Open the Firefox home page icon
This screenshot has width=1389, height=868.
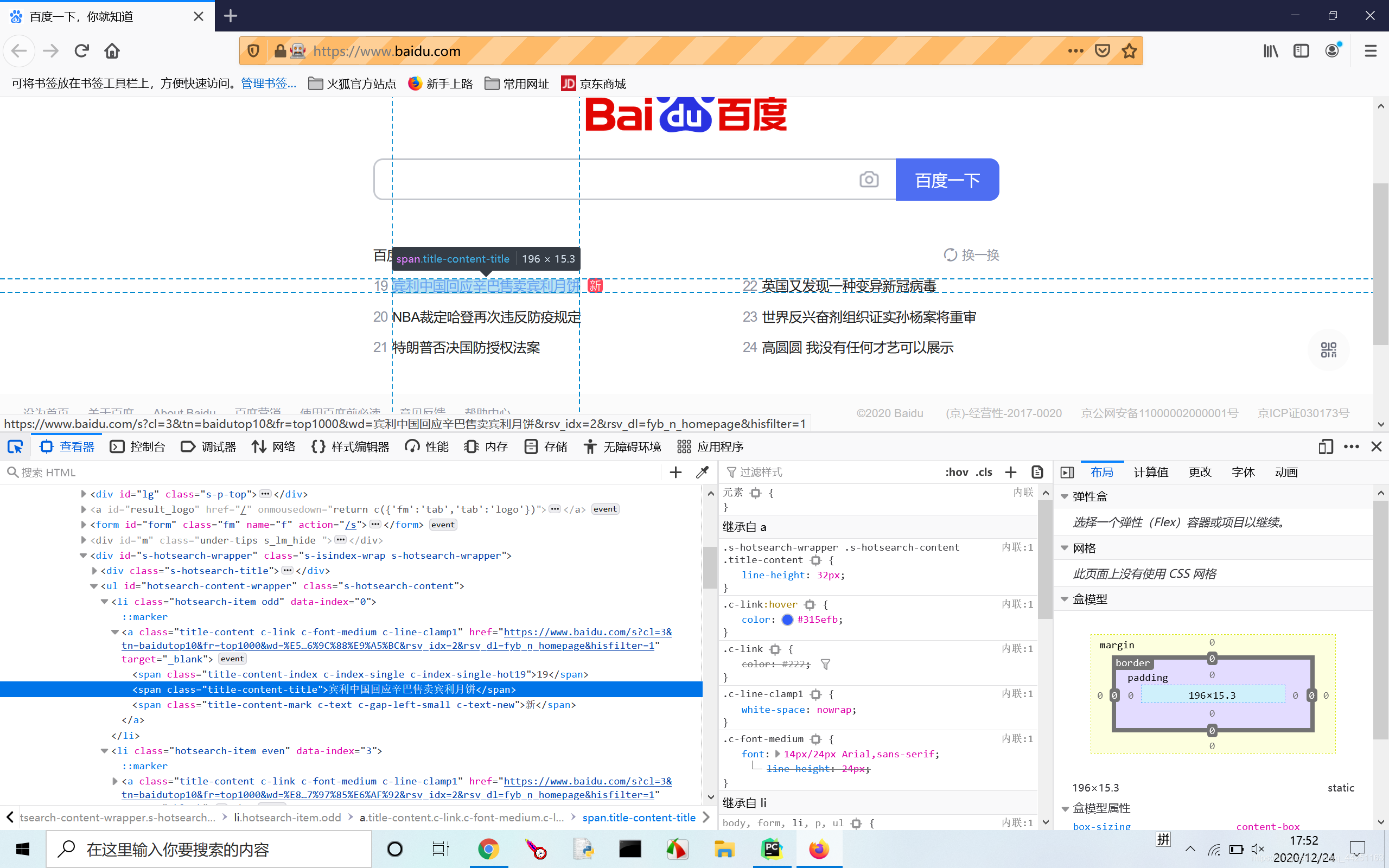click(112, 51)
